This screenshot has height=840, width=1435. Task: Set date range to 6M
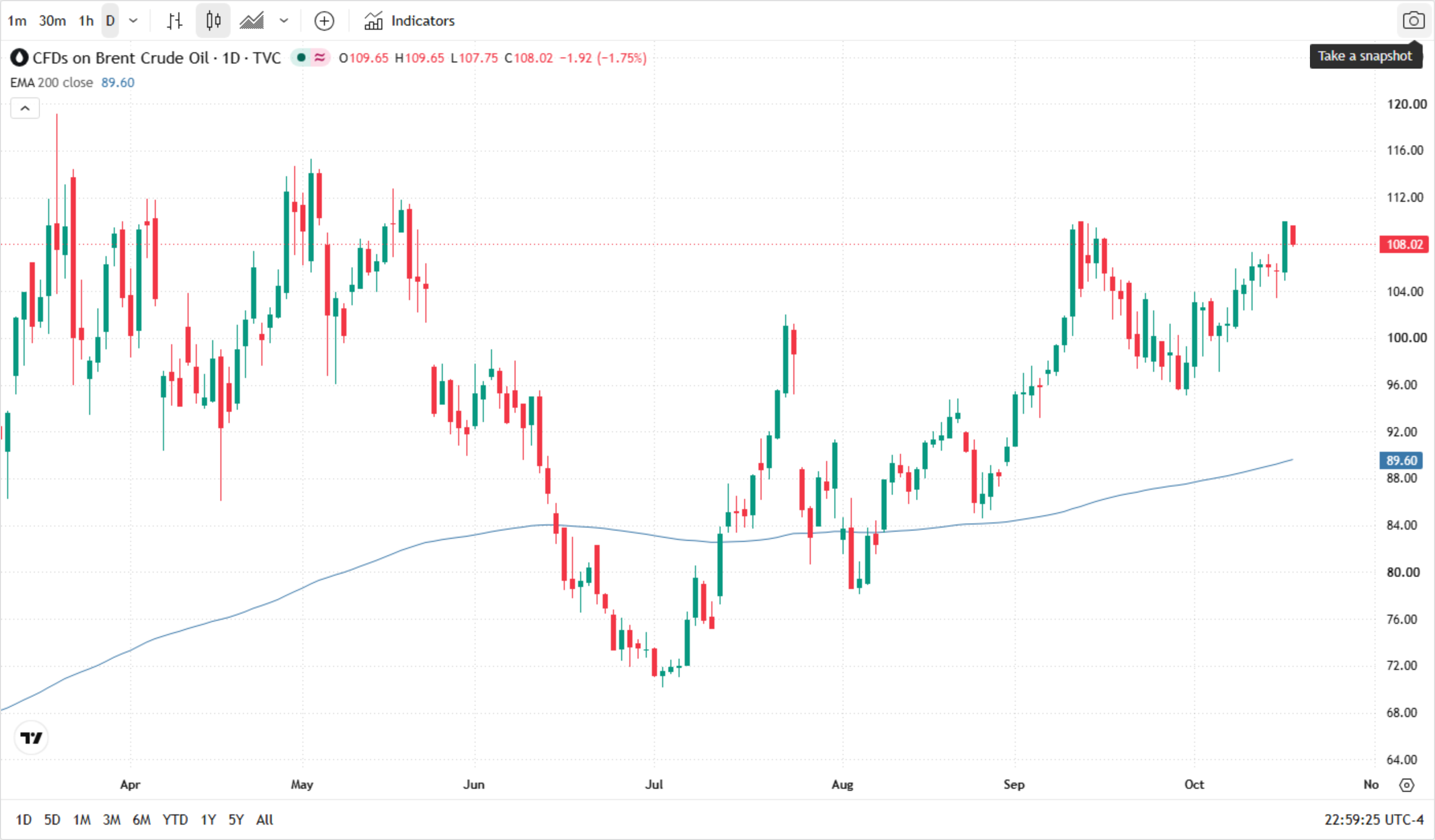coord(141,820)
